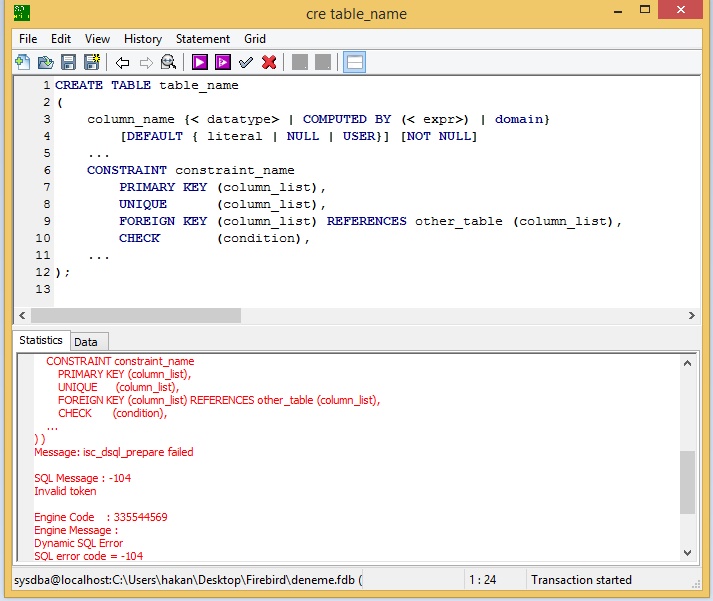Screen dimensions: 713x601
Task: Run the selection with the second purple play icon
Action: coord(222,62)
